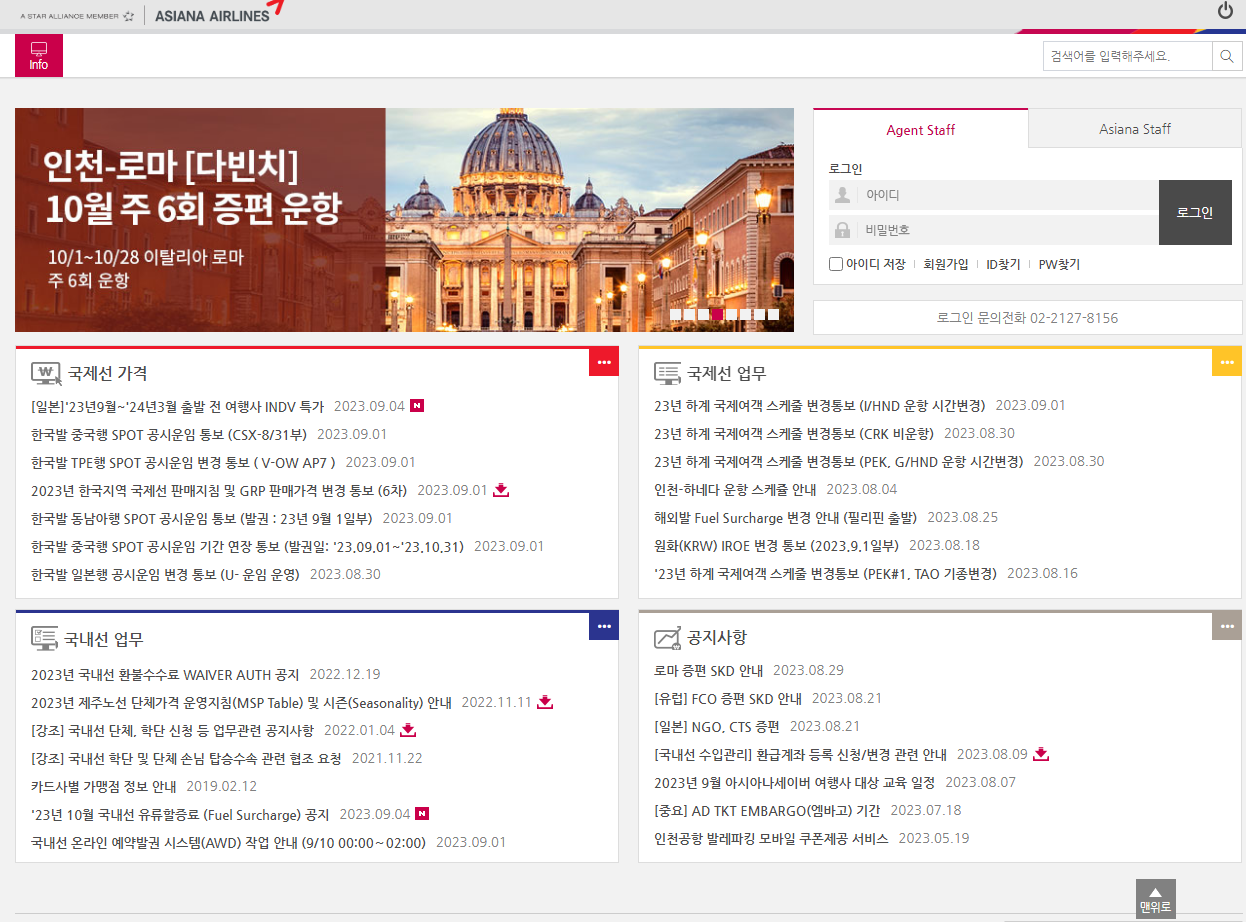Switch to the Asiana Staff tab
Viewport: 1246px width, 922px height.
click(1134, 128)
